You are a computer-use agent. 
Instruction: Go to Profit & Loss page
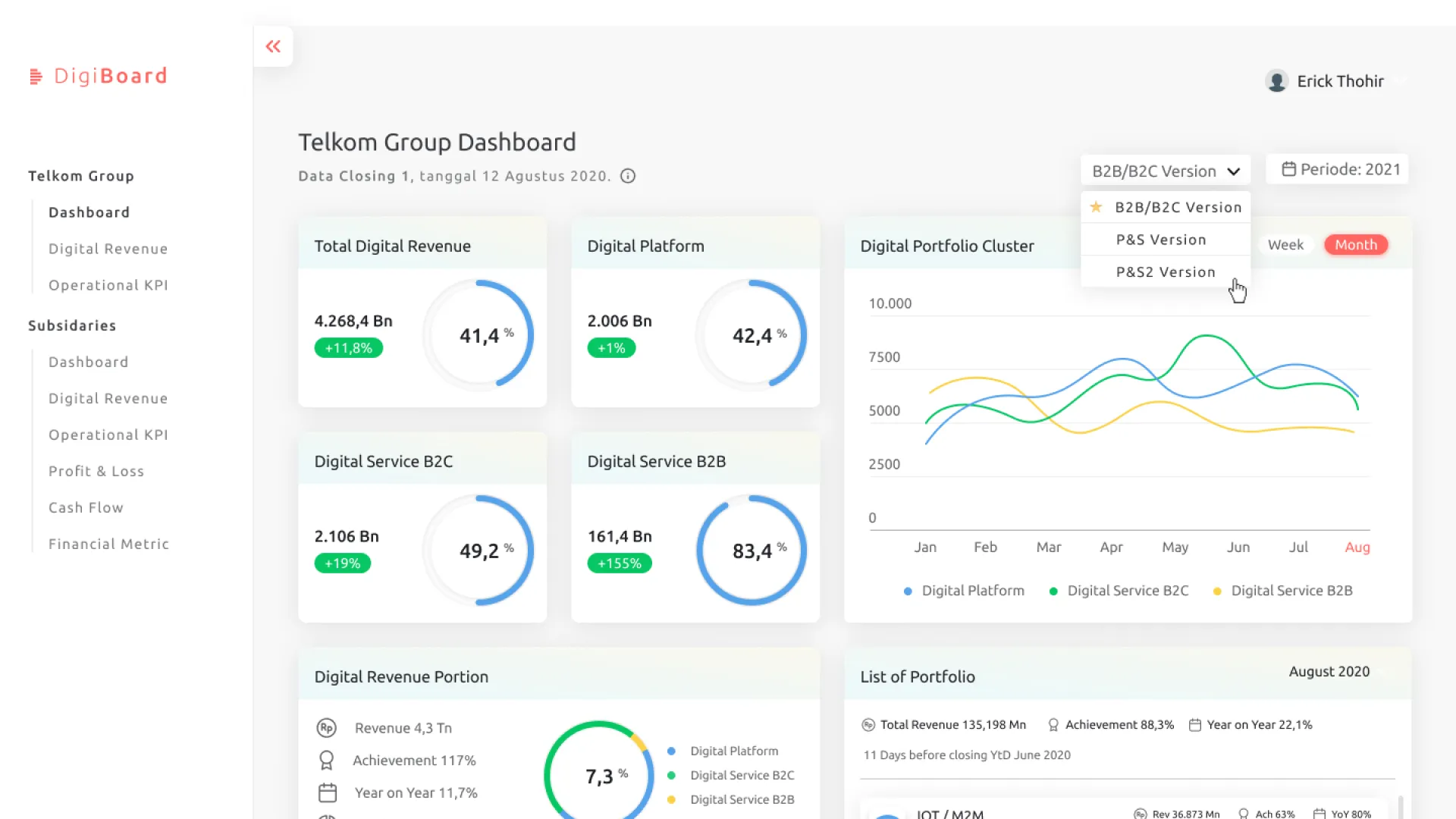coord(96,471)
